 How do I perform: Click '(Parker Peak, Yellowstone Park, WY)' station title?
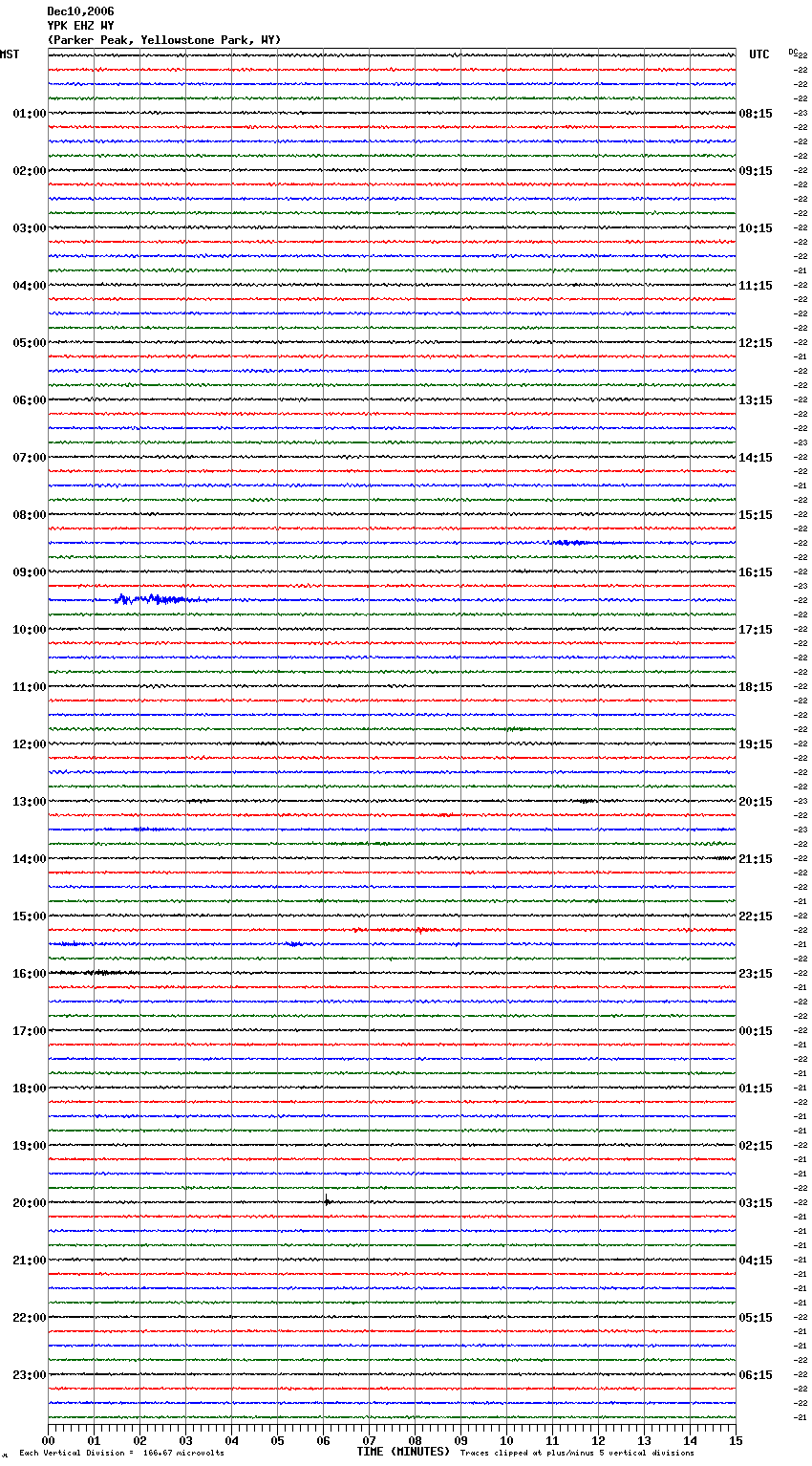[x=164, y=40]
